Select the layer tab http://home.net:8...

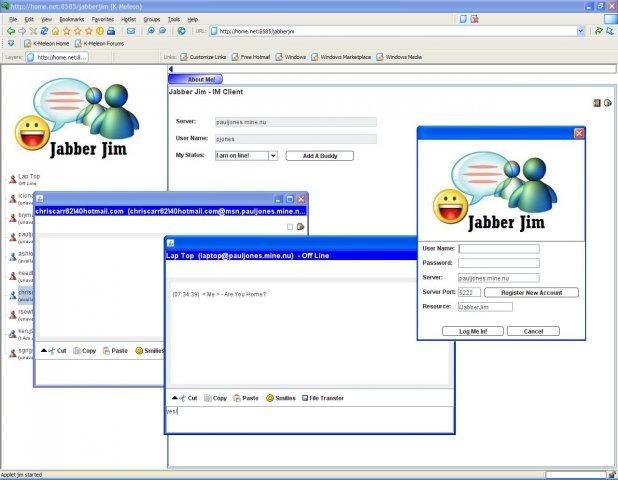pos(57,57)
